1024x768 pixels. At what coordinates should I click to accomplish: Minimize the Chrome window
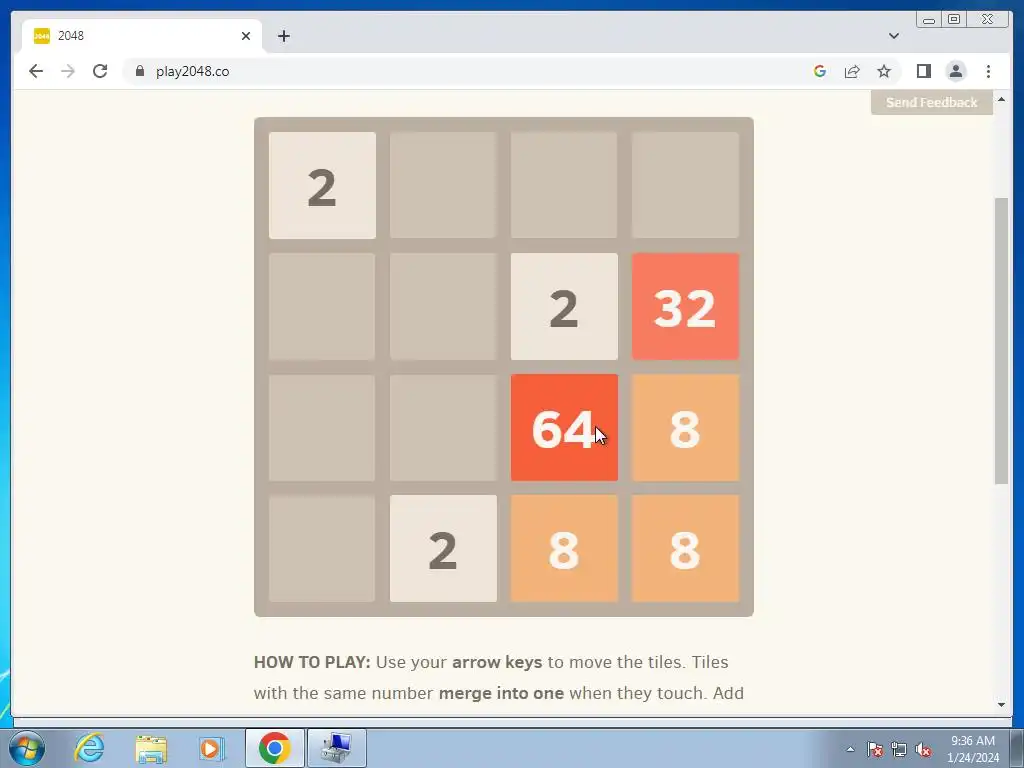pyautogui.click(x=929, y=20)
